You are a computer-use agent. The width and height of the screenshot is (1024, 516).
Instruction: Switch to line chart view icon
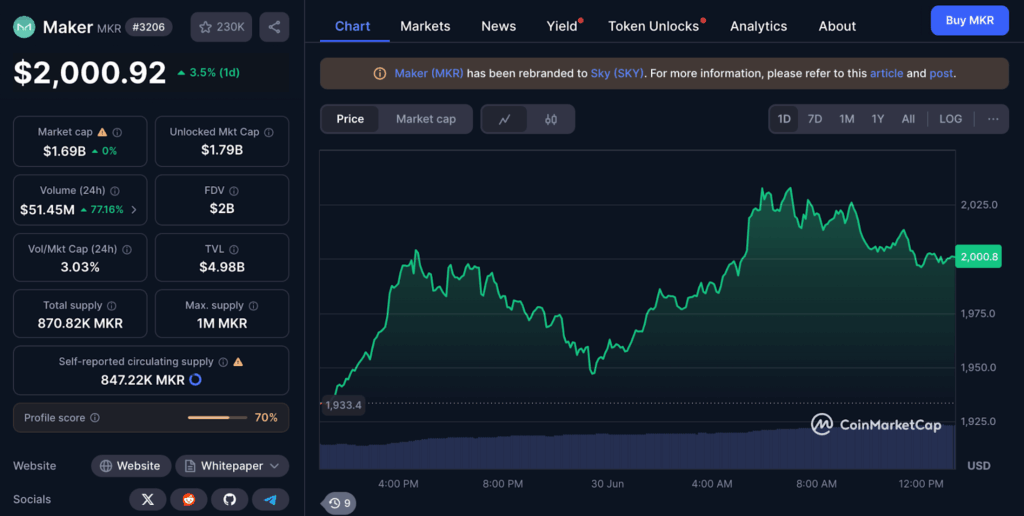[505, 119]
